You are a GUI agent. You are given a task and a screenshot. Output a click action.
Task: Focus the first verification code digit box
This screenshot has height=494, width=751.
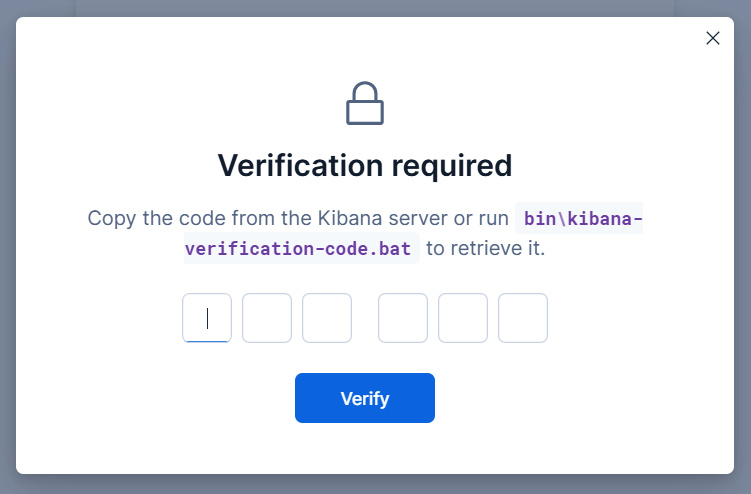click(207, 318)
